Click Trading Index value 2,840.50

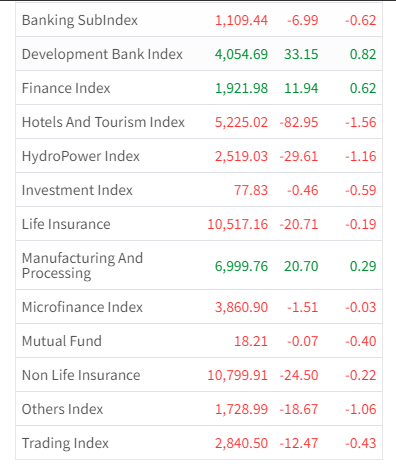tap(241, 443)
